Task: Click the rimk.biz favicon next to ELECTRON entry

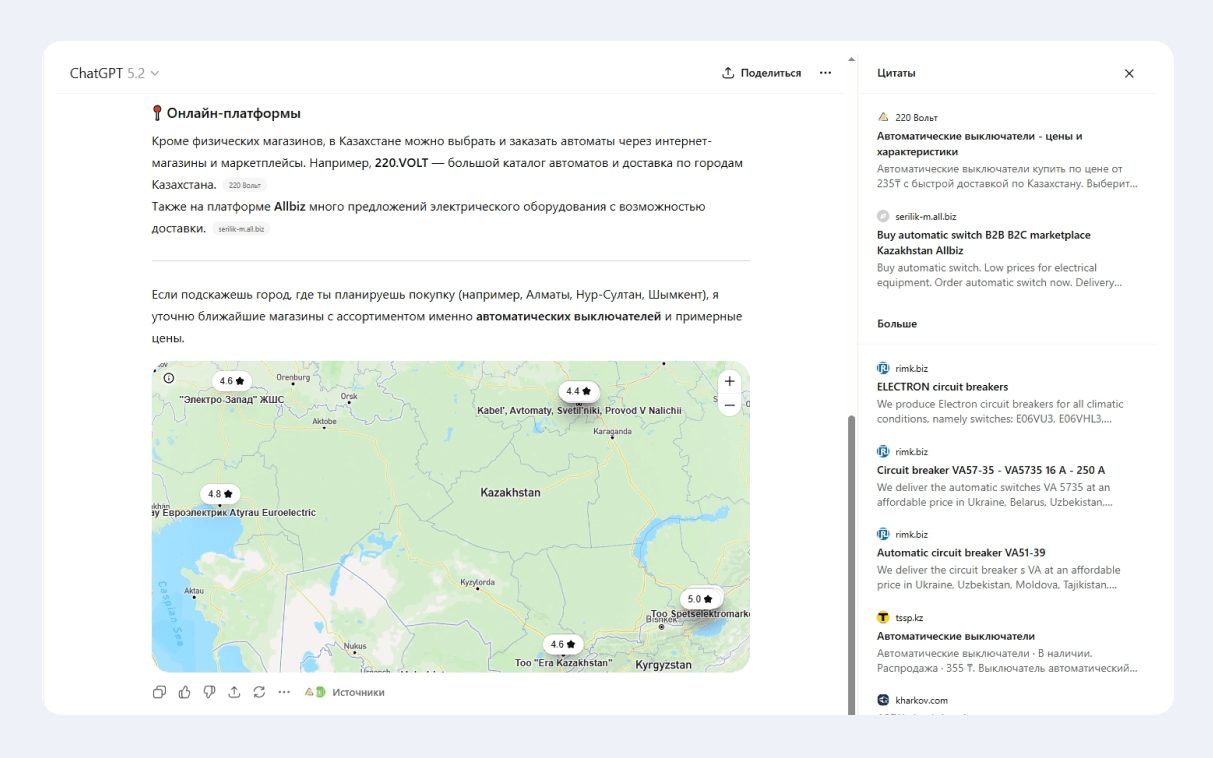Action: tap(883, 368)
